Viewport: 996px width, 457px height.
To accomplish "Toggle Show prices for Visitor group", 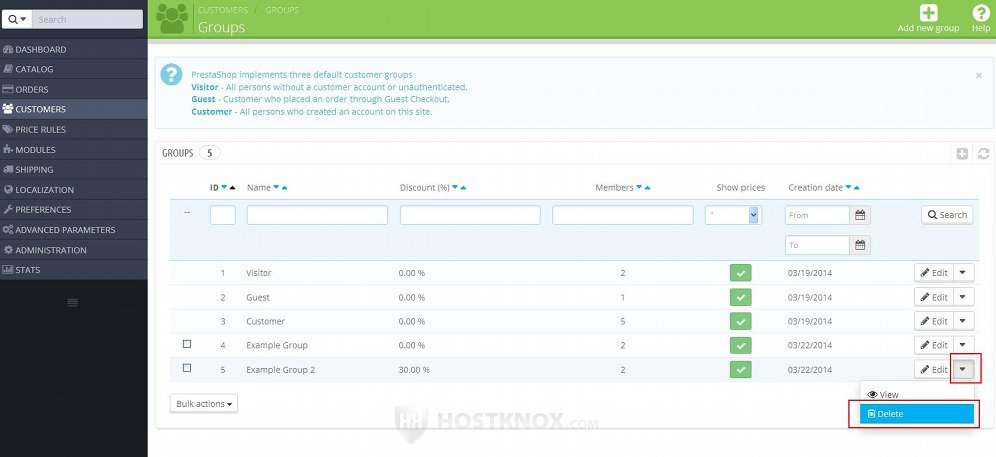I will click(x=741, y=273).
